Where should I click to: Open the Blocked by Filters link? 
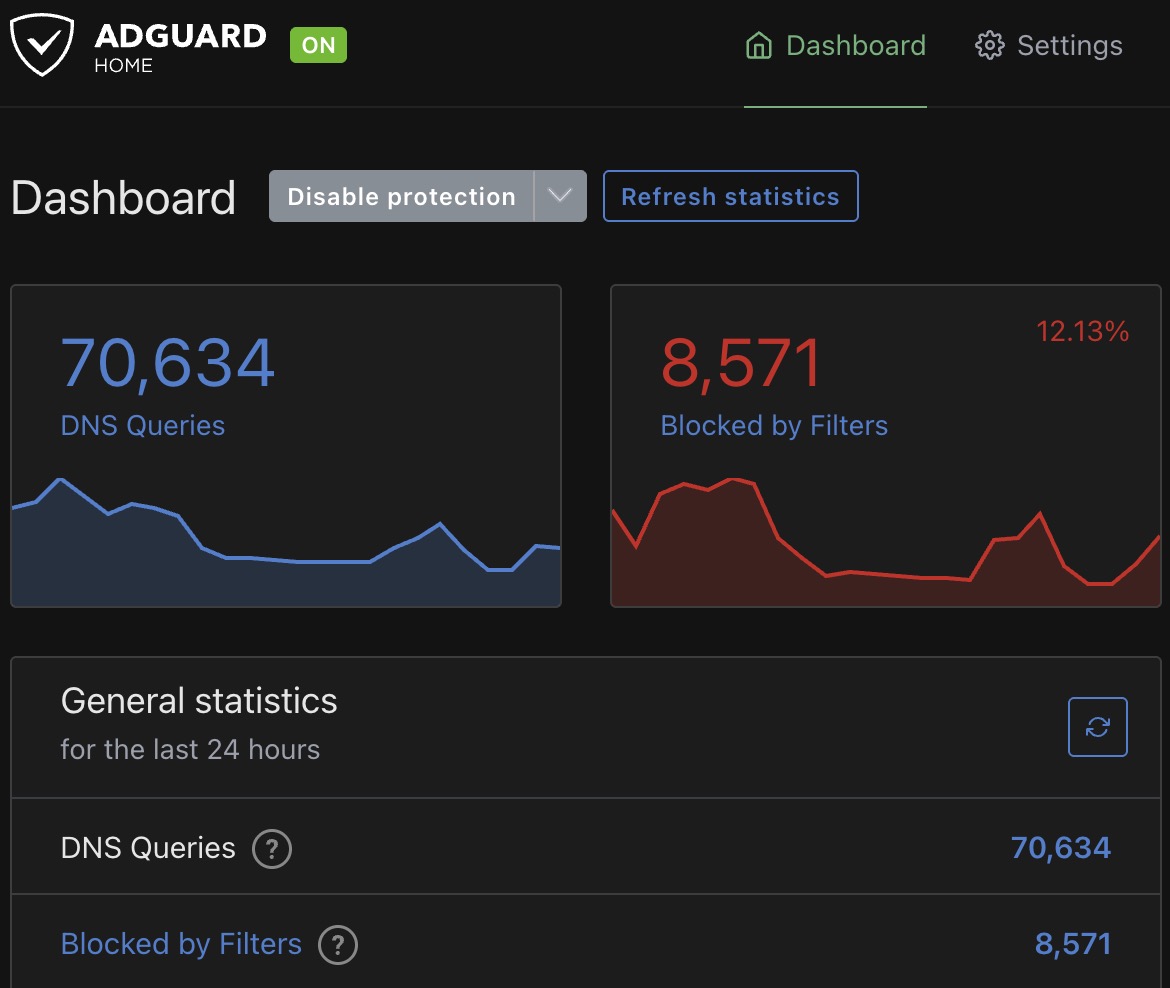[180, 944]
